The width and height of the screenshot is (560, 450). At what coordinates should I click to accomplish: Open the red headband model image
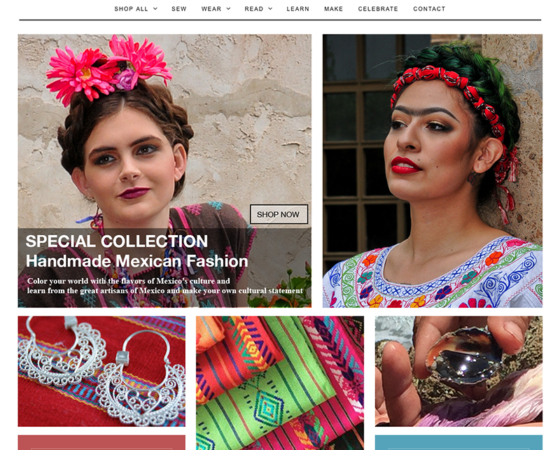[432, 171]
